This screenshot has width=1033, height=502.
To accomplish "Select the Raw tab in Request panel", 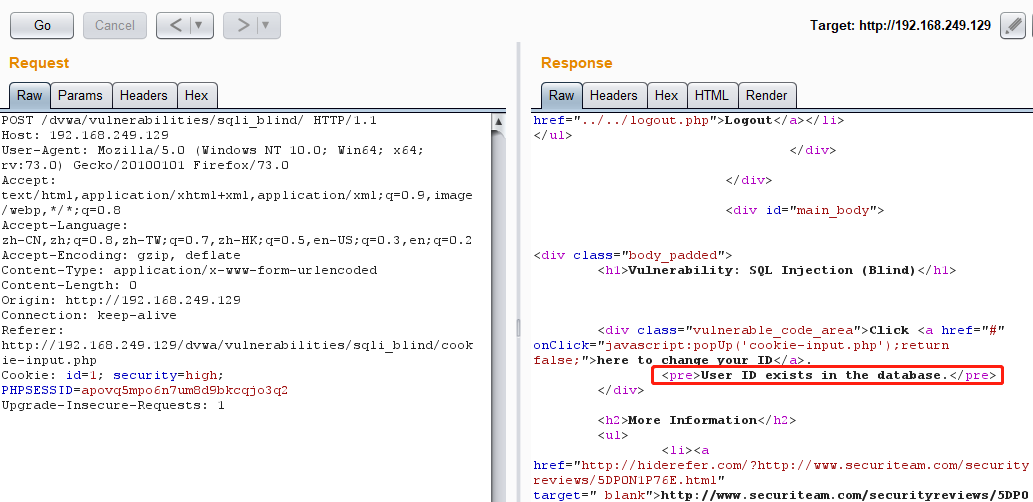I will click(x=29, y=96).
